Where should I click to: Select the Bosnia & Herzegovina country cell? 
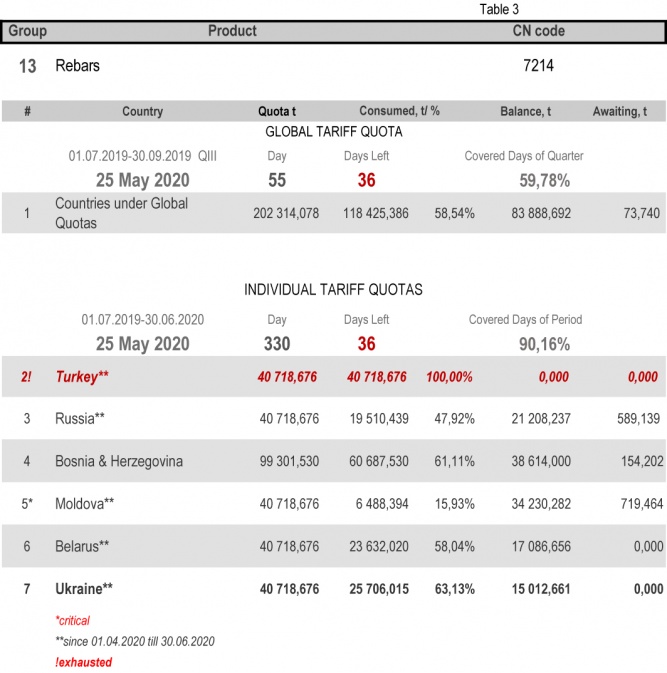click(119, 462)
